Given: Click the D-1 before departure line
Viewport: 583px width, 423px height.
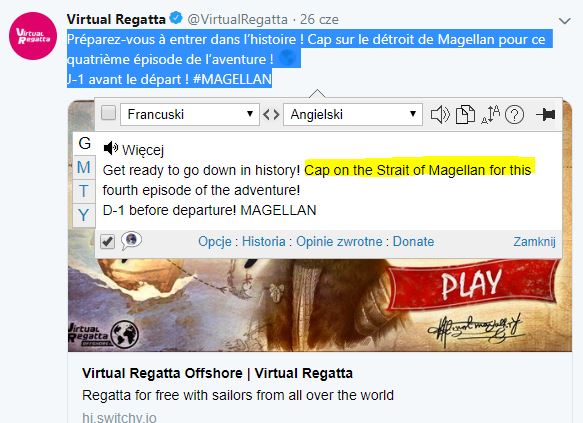Looking at the screenshot, I should pyautogui.click(x=209, y=210).
